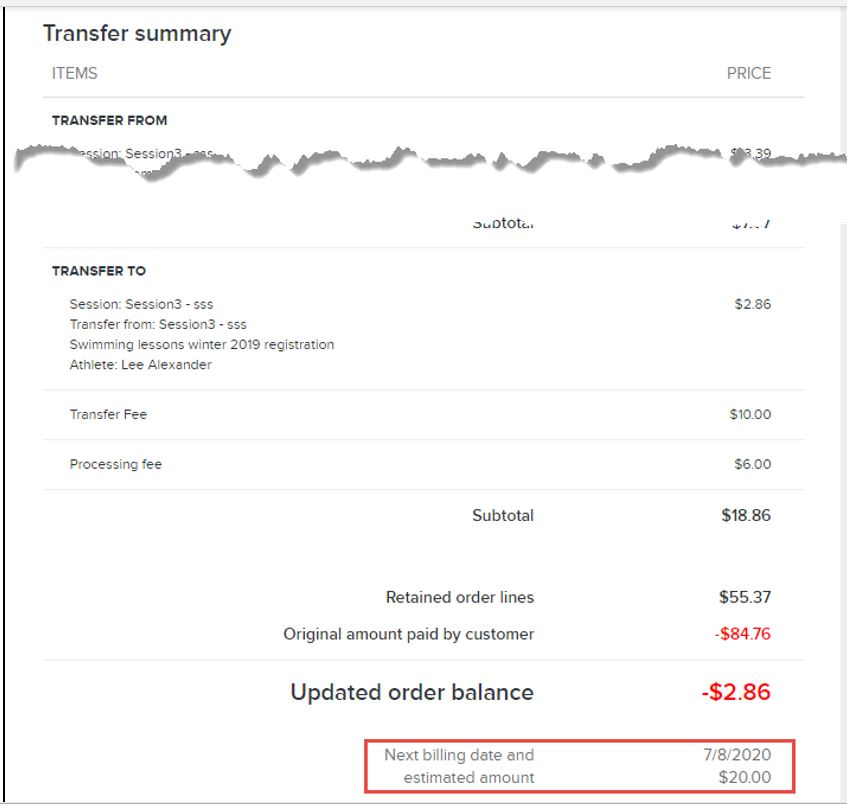Click the $18.86 subtotal amount
The image size is (847, 811).
point(746,515)
